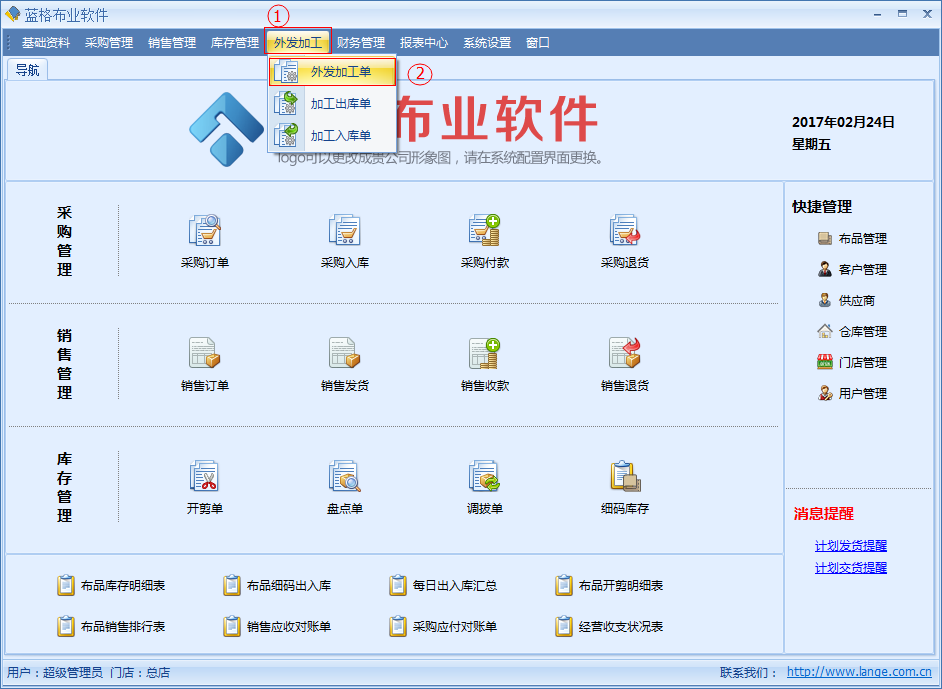Open 布品销售排行表 report clipboard icon
Image resolution: width=942 pixels, height=689 pixels.
click(x=65, y=627)
